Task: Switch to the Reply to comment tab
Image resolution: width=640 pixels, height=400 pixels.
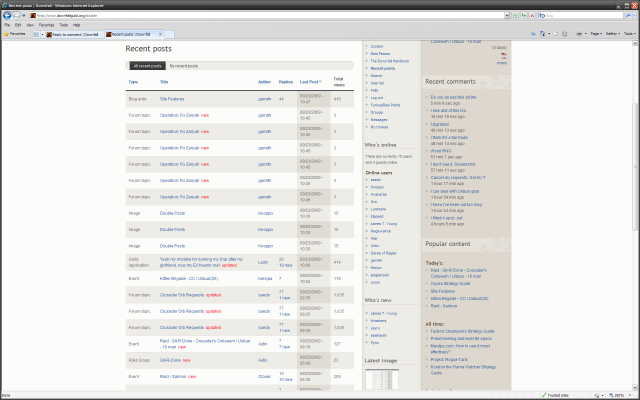Action: (74, 35)
